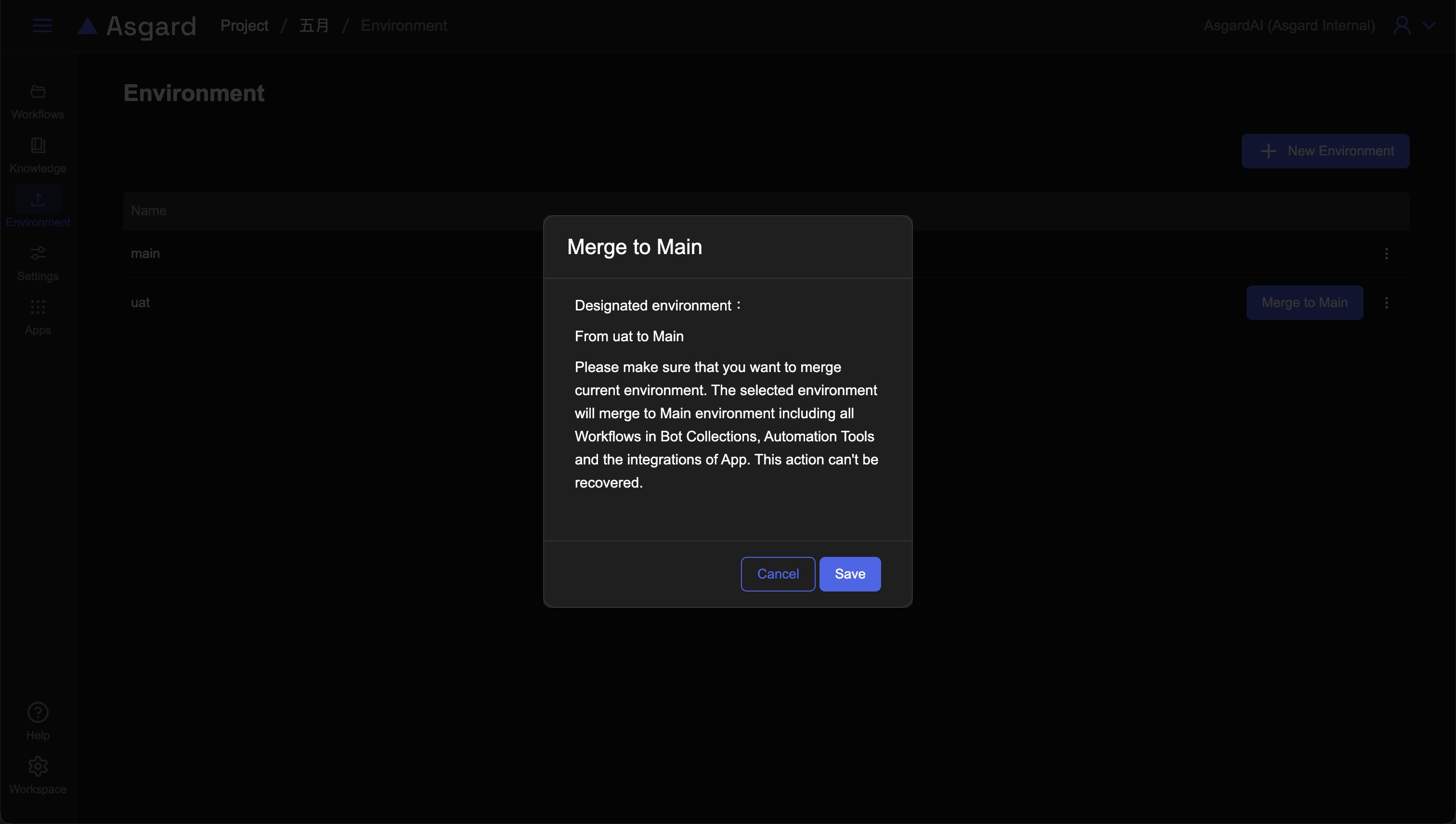Open the Settings sliders icon

click(38, 253)
